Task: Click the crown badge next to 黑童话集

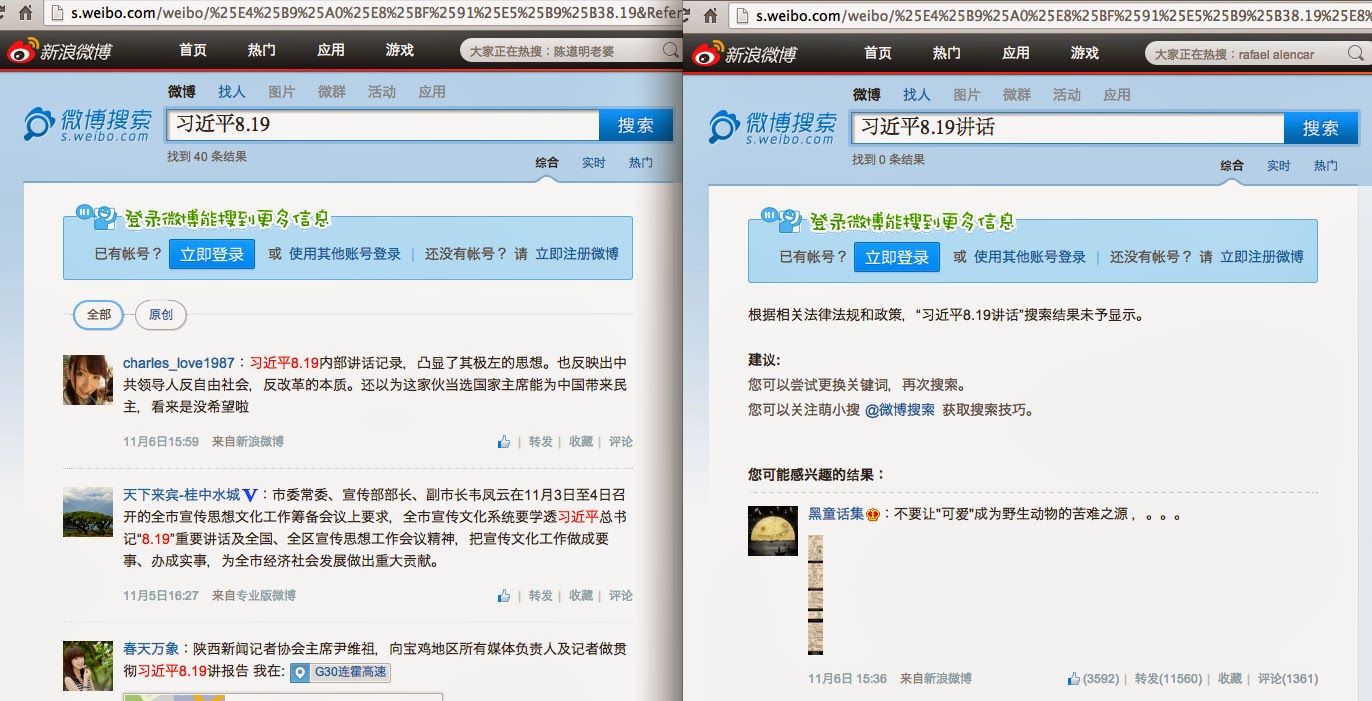Action: pyautogui.click(x=872, y=516)
